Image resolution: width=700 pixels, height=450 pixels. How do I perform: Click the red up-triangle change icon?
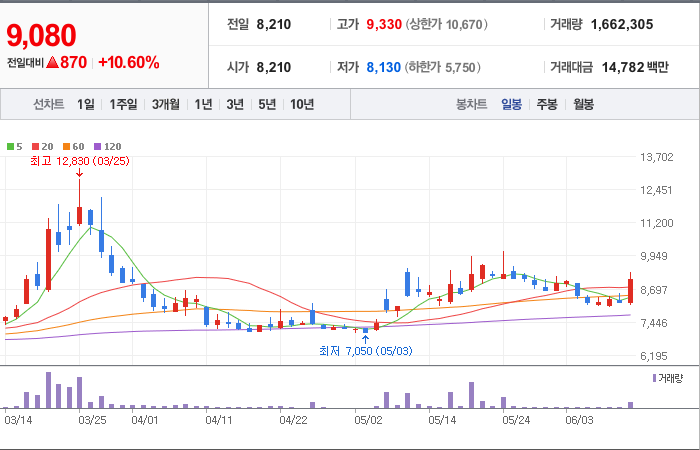pyautogui.click(x=52, y=63)
